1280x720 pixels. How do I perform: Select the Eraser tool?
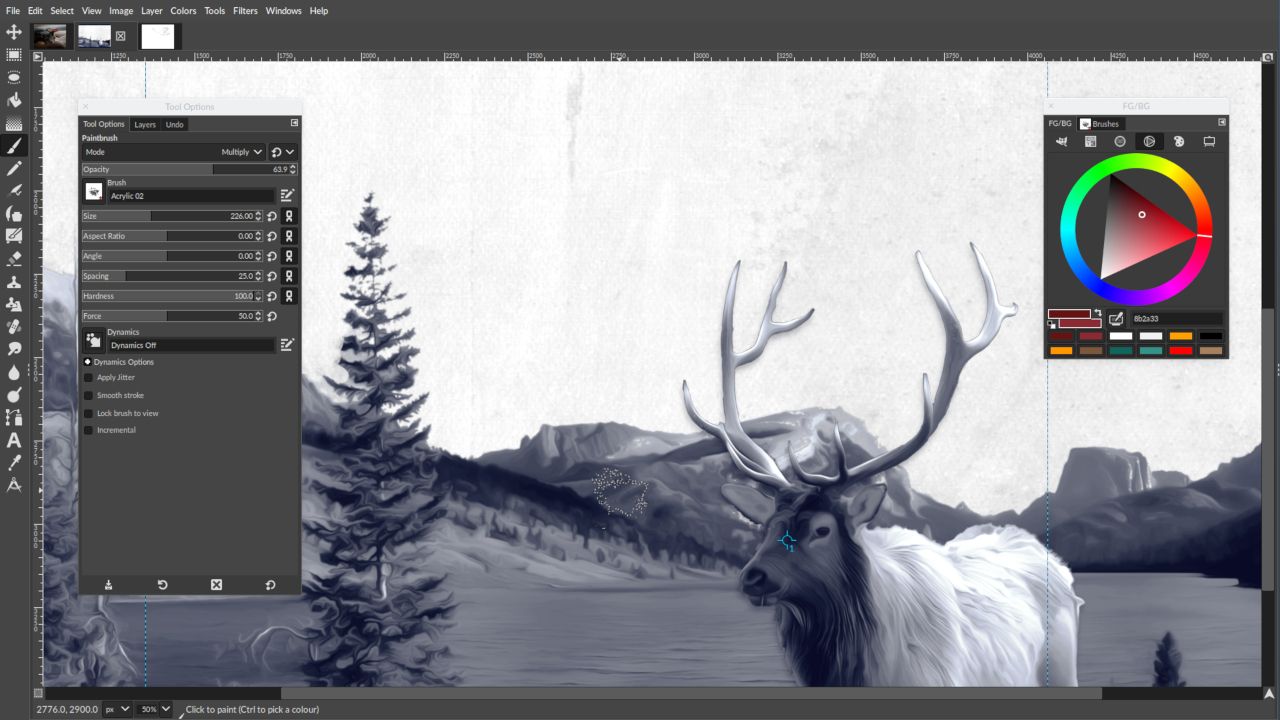pos(14,259)
